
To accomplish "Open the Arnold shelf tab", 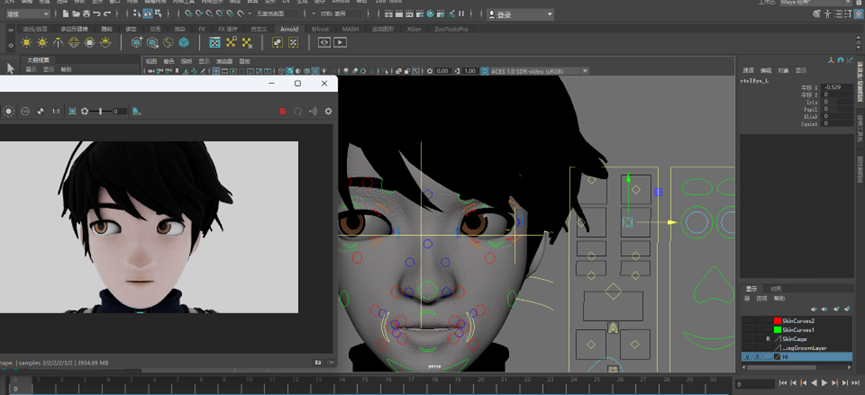I will (289, 29).
